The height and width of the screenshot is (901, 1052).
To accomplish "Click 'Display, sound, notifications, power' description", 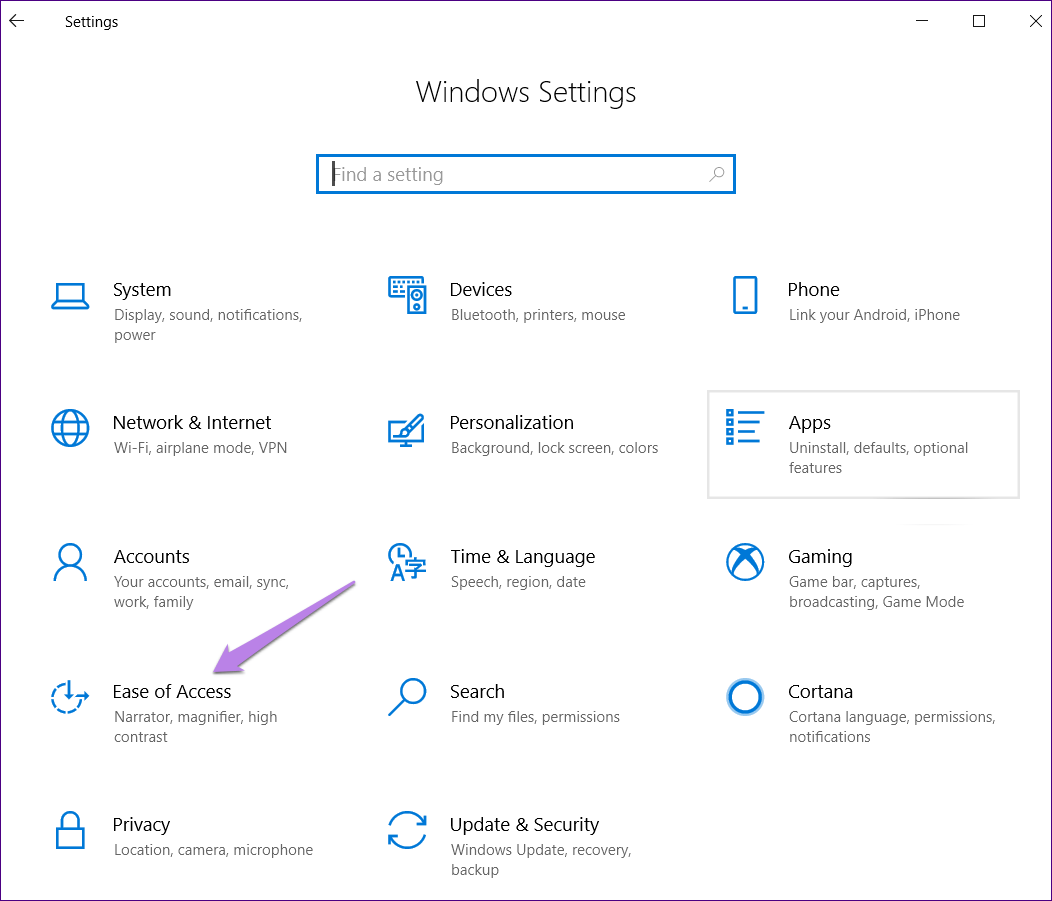I will coord(208,325).
